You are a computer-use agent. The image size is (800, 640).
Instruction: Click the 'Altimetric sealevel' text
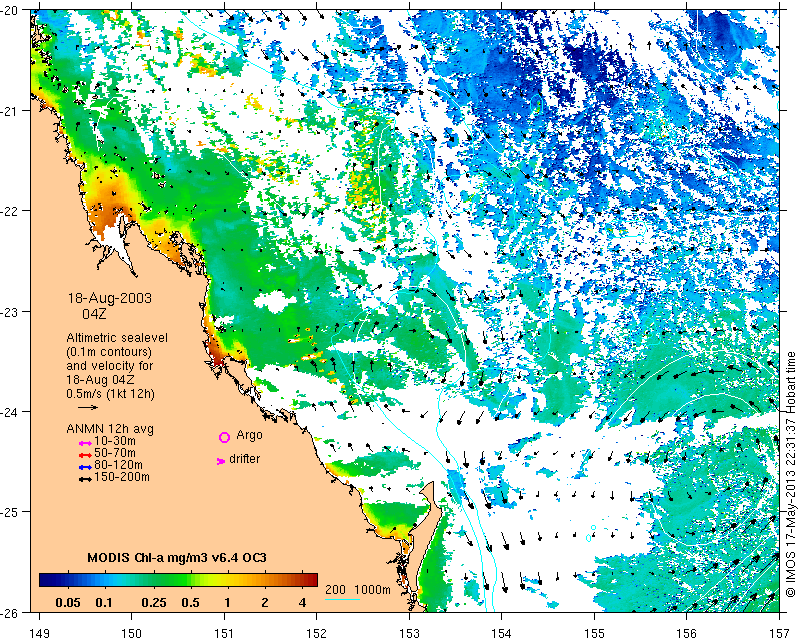click(117, 338)
